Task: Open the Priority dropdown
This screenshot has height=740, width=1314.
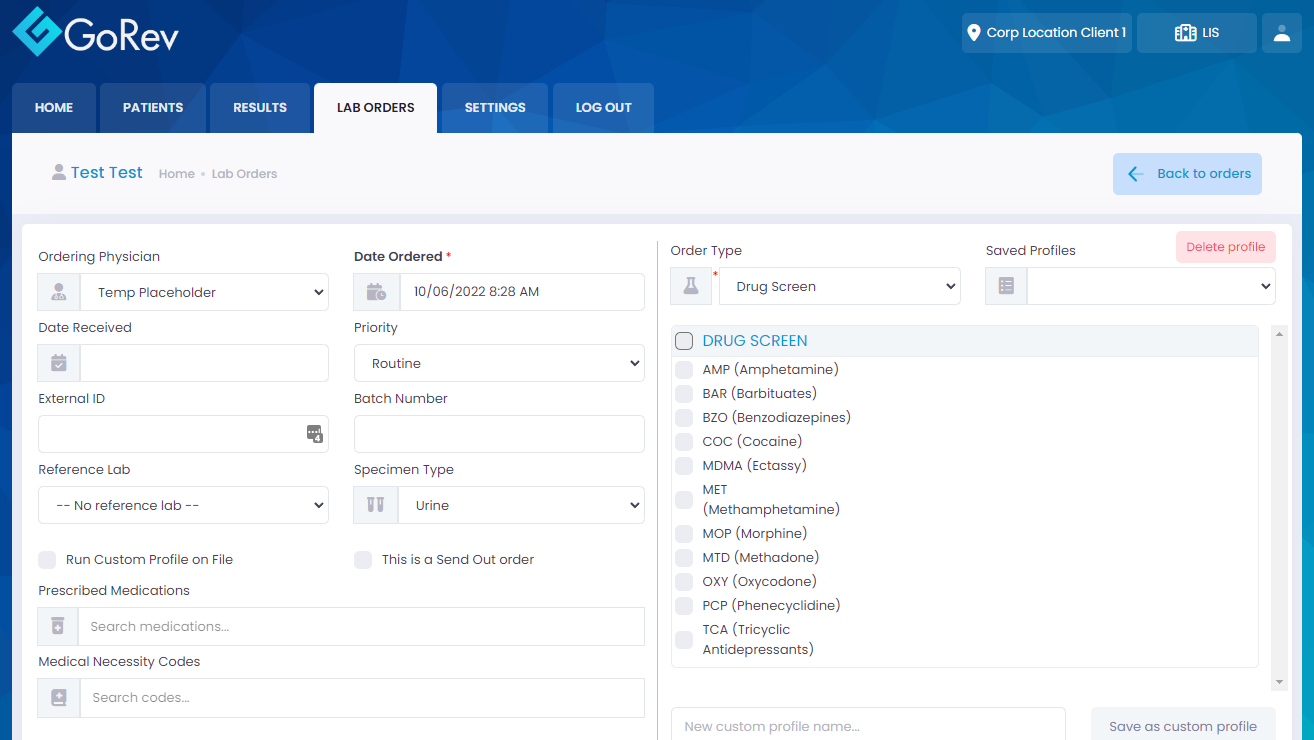Action: coord(499,363)
